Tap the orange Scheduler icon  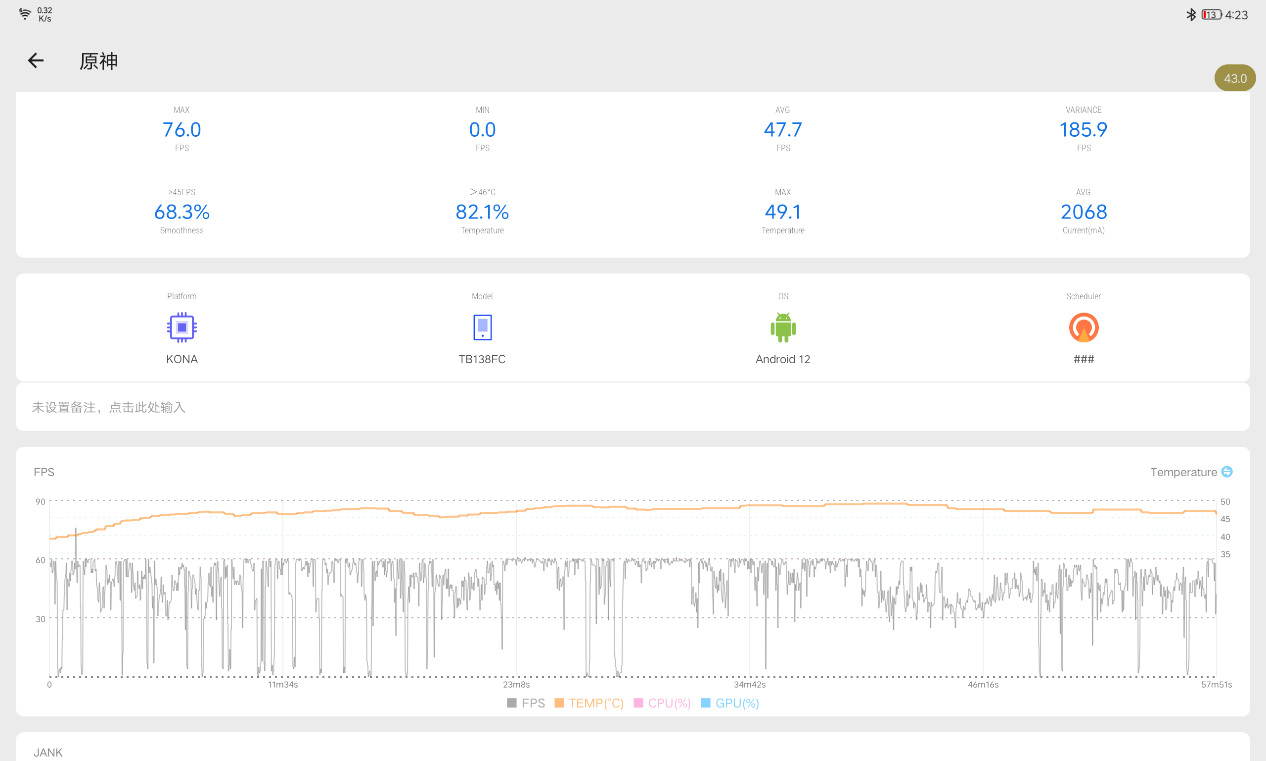[x=1084, y=327]
